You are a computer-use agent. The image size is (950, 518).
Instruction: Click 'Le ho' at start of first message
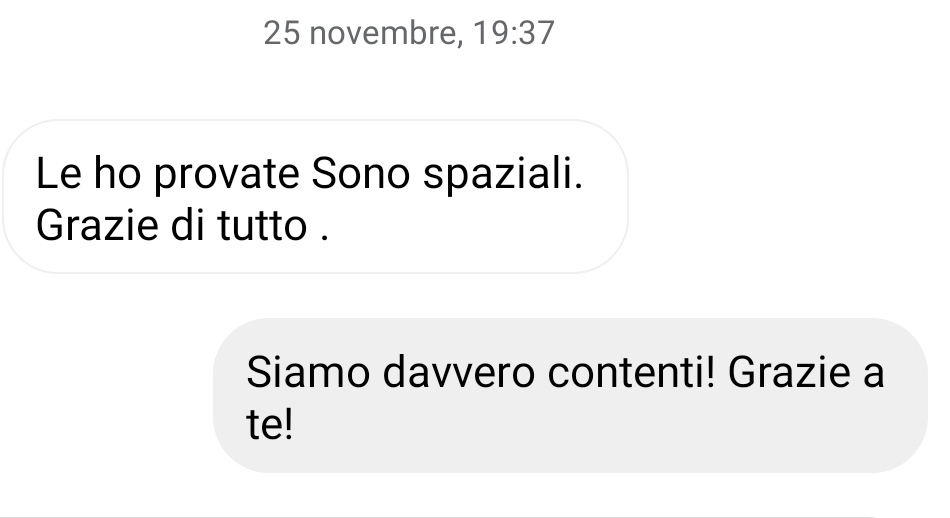coord(88,174)
